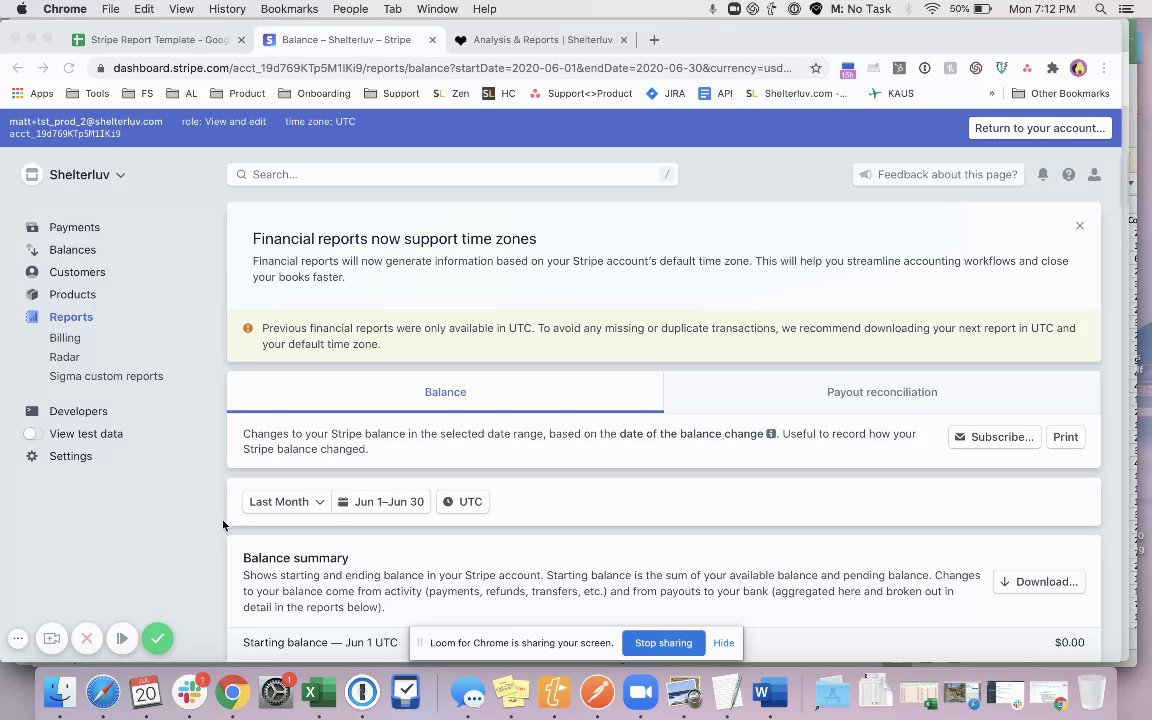Dismiss the time zones announcement banner
The image size is (1152, 720).
tap(1079, 226)
